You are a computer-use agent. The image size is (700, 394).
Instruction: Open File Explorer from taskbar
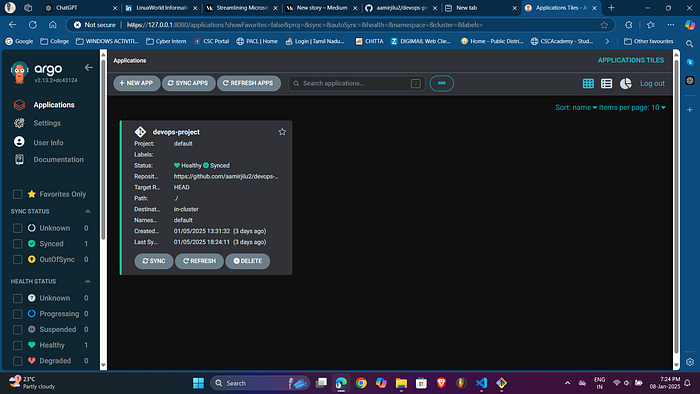401,383
